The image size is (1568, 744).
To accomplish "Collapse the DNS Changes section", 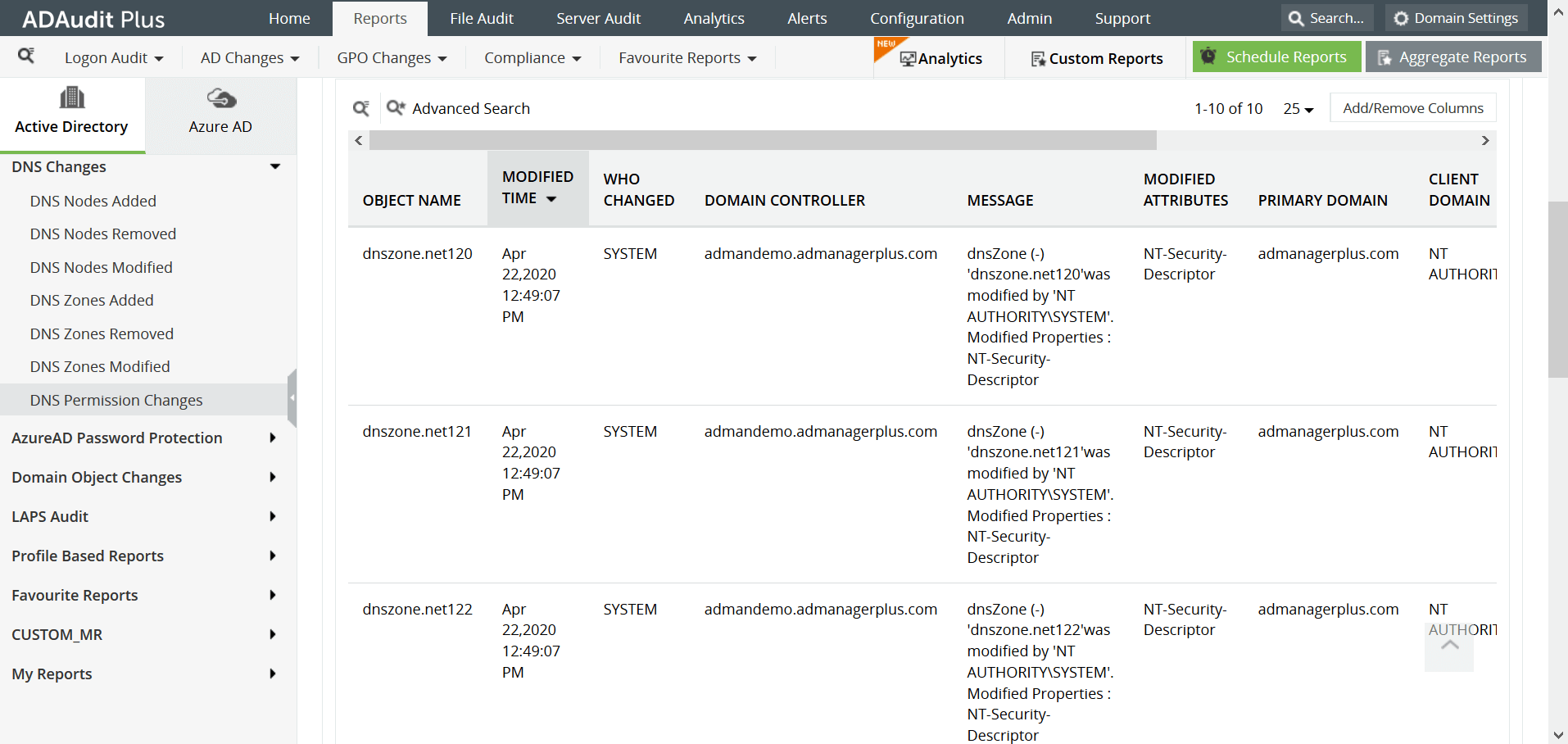I will click(x=275, y=166).
